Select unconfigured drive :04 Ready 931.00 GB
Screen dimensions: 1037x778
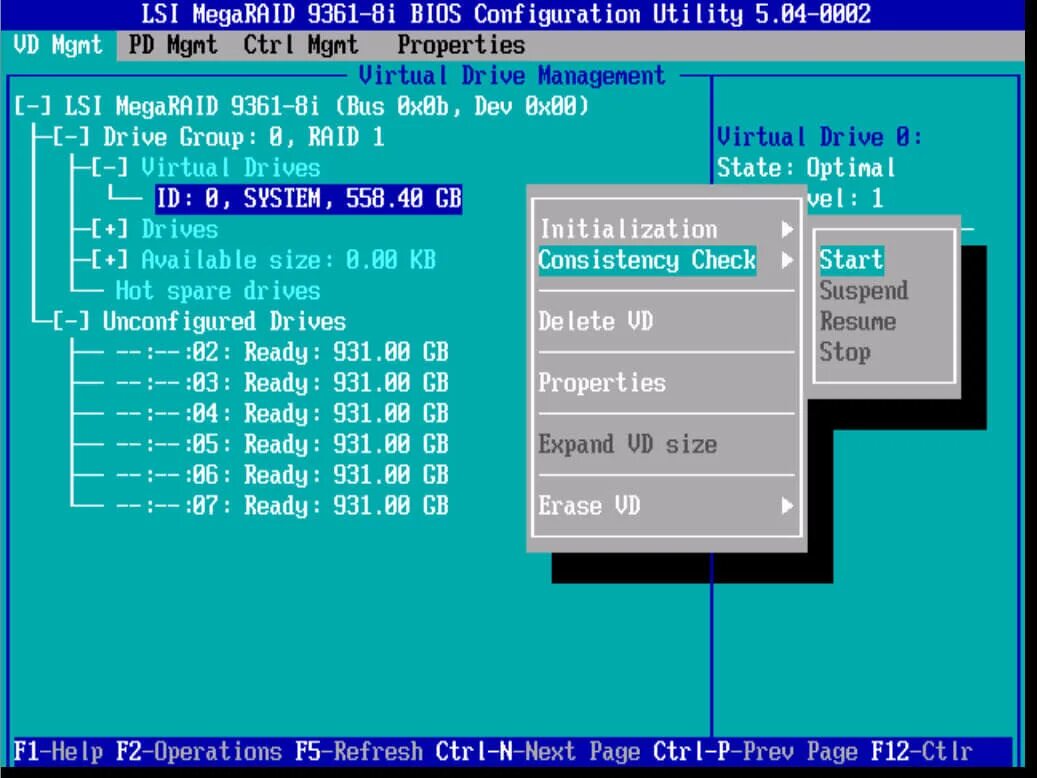coord(282,414)
